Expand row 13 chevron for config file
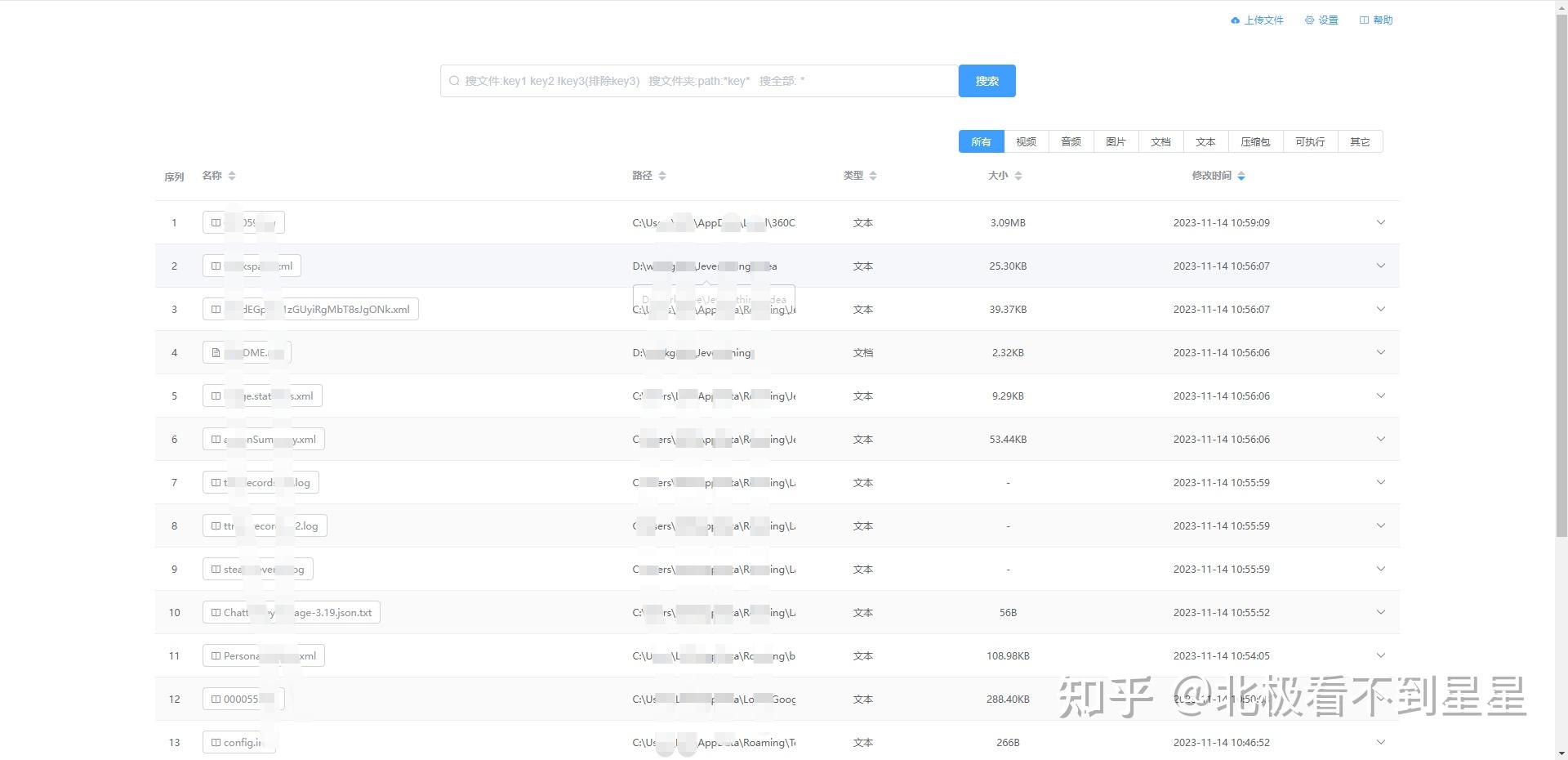Viewport: 1568px width, 760px height. click(x=1381, y=742)
